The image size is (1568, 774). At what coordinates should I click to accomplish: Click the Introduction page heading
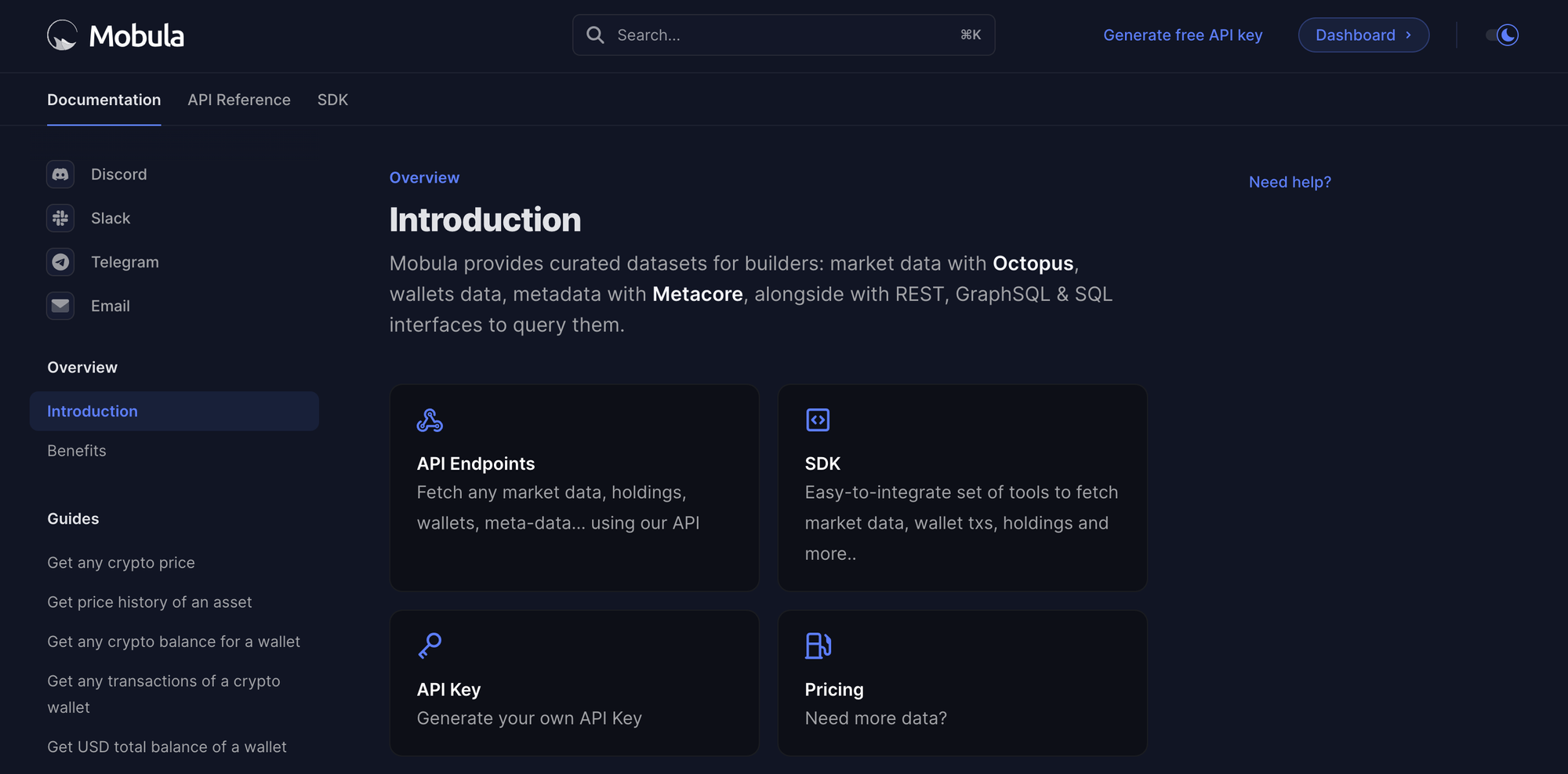tap(485, 220)
